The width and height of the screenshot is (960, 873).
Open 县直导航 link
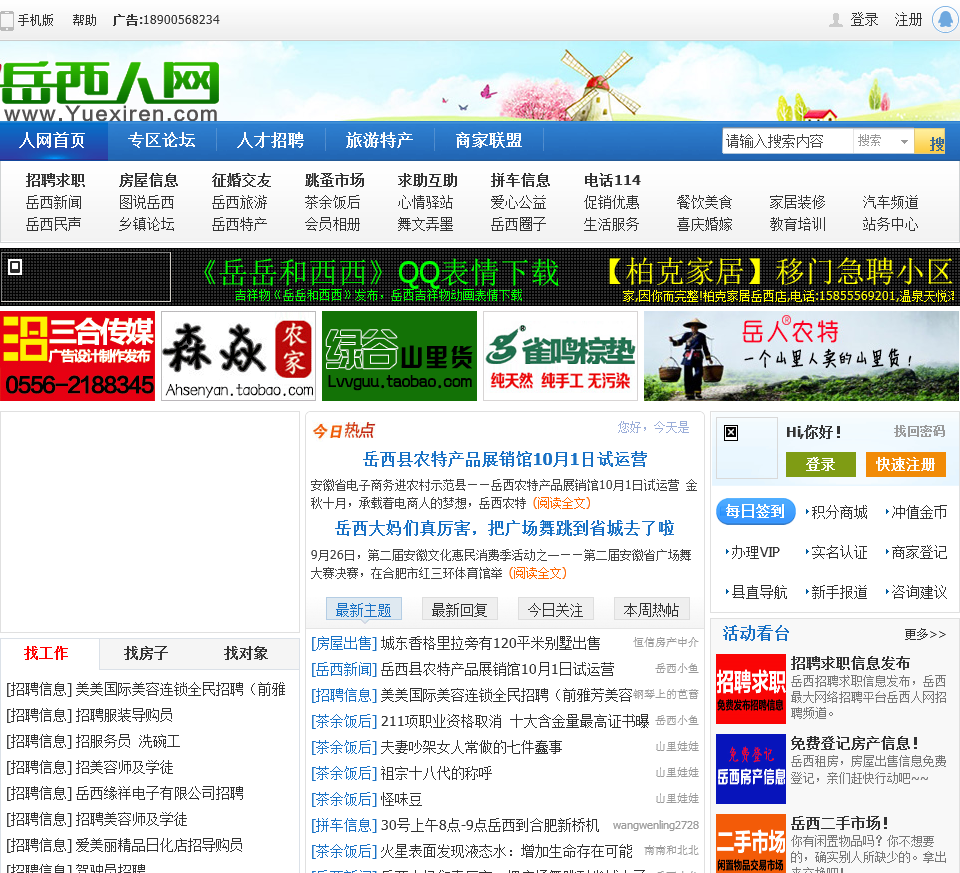[x=759, y=593]
